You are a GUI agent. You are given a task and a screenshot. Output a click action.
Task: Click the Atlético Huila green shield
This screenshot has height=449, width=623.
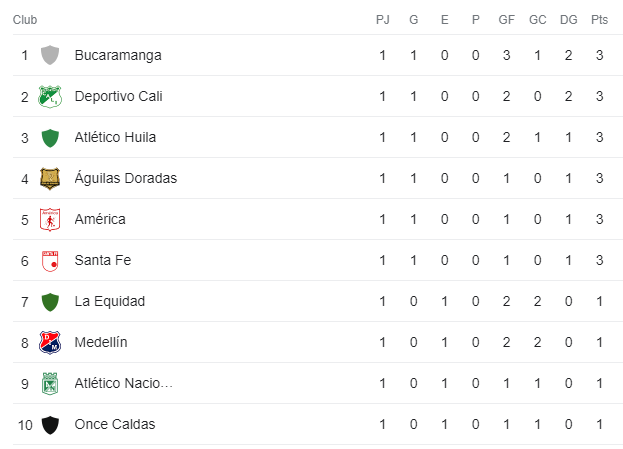tap(50, 137)
